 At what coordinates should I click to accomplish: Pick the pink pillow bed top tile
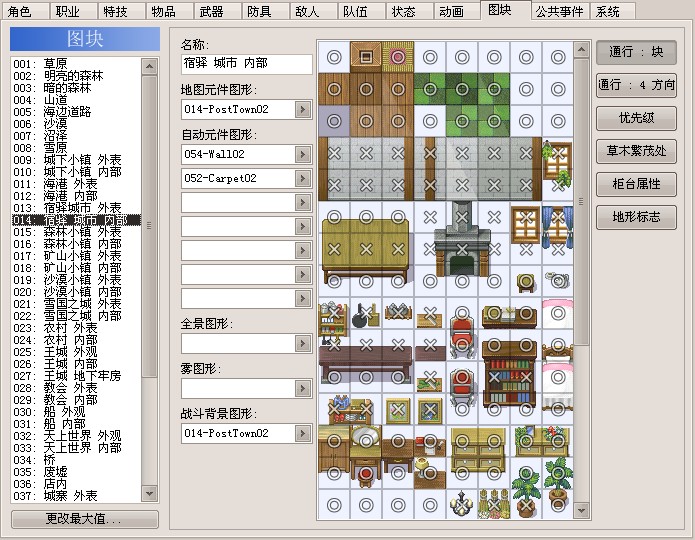point(558,313)
